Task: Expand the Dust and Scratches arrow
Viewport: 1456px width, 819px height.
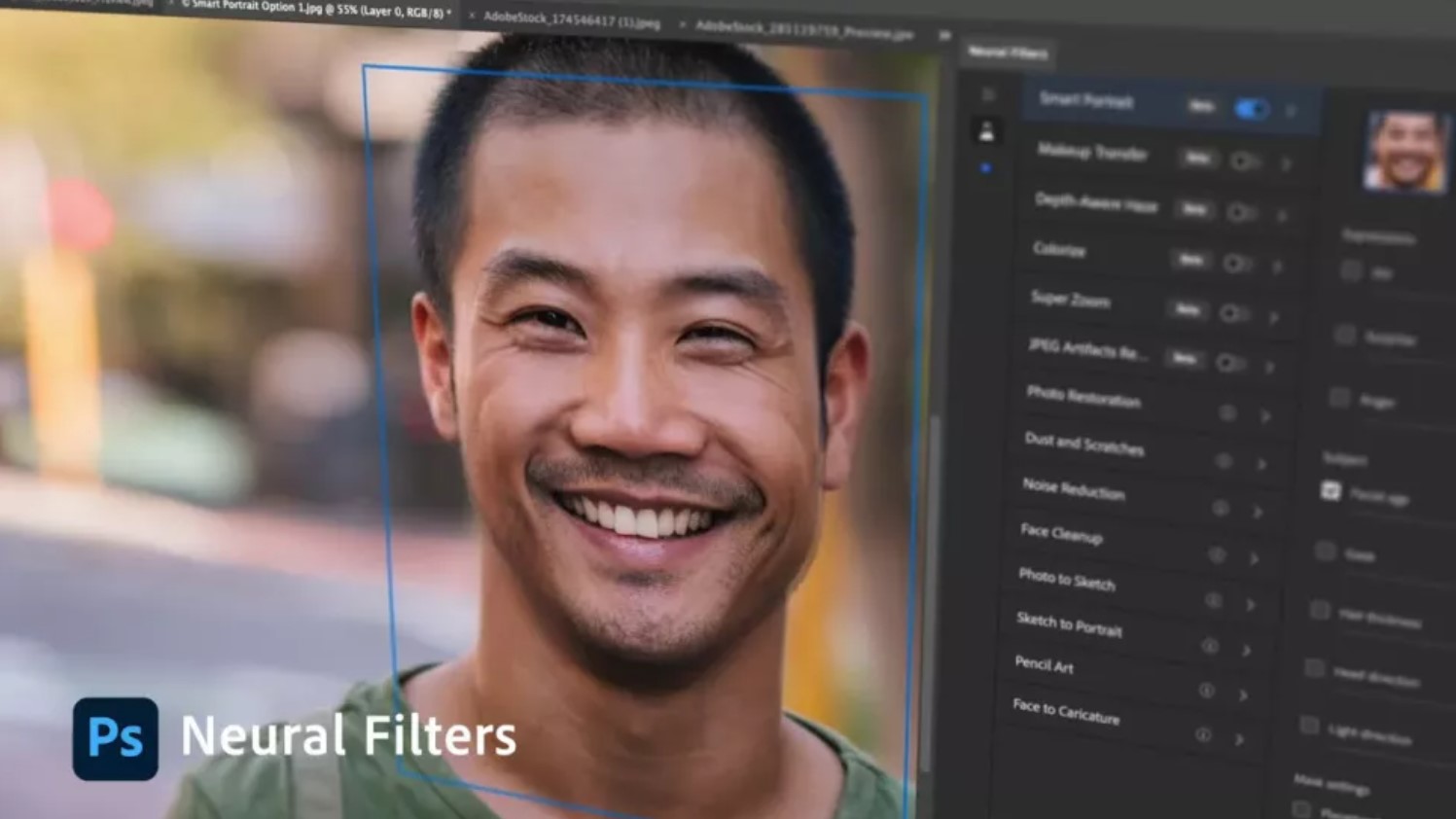Action: tap(1261, 464)
